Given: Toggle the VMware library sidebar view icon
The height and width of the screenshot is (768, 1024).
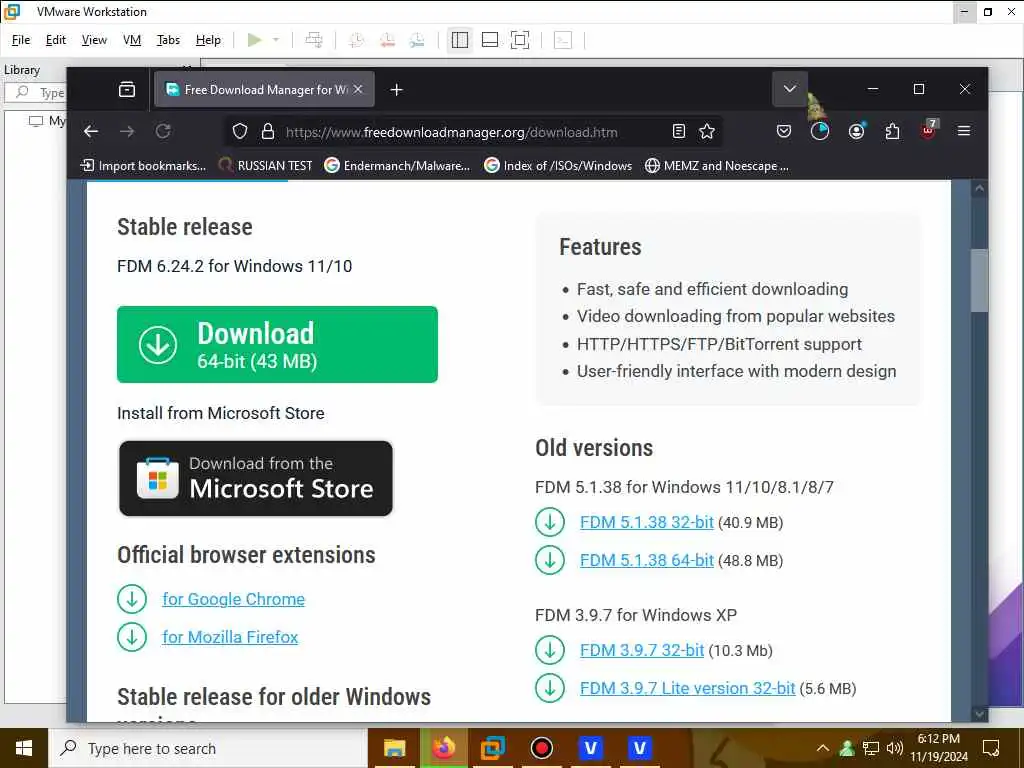Looking at the screenshot, I should pyautogui.click(x=460, y=40).
